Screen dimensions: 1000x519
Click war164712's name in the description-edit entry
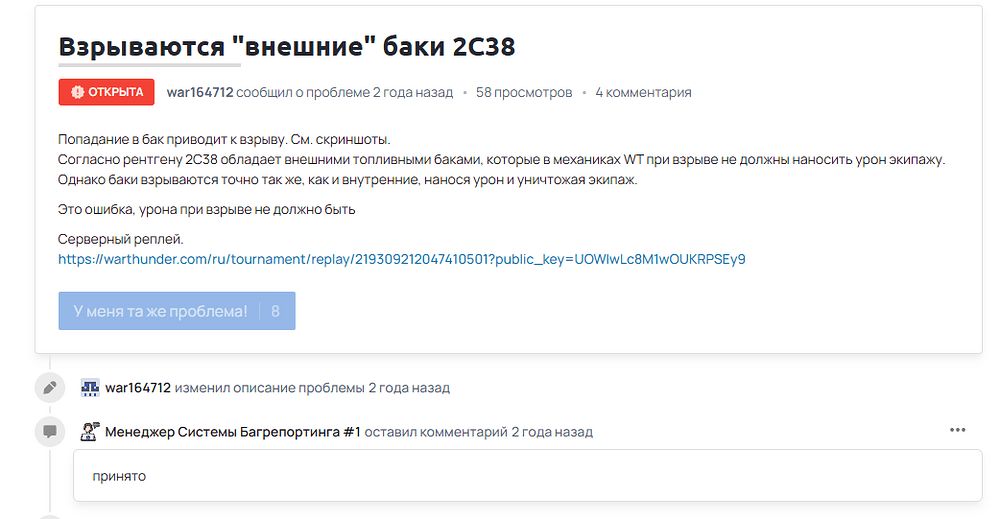tap(138, 387)
